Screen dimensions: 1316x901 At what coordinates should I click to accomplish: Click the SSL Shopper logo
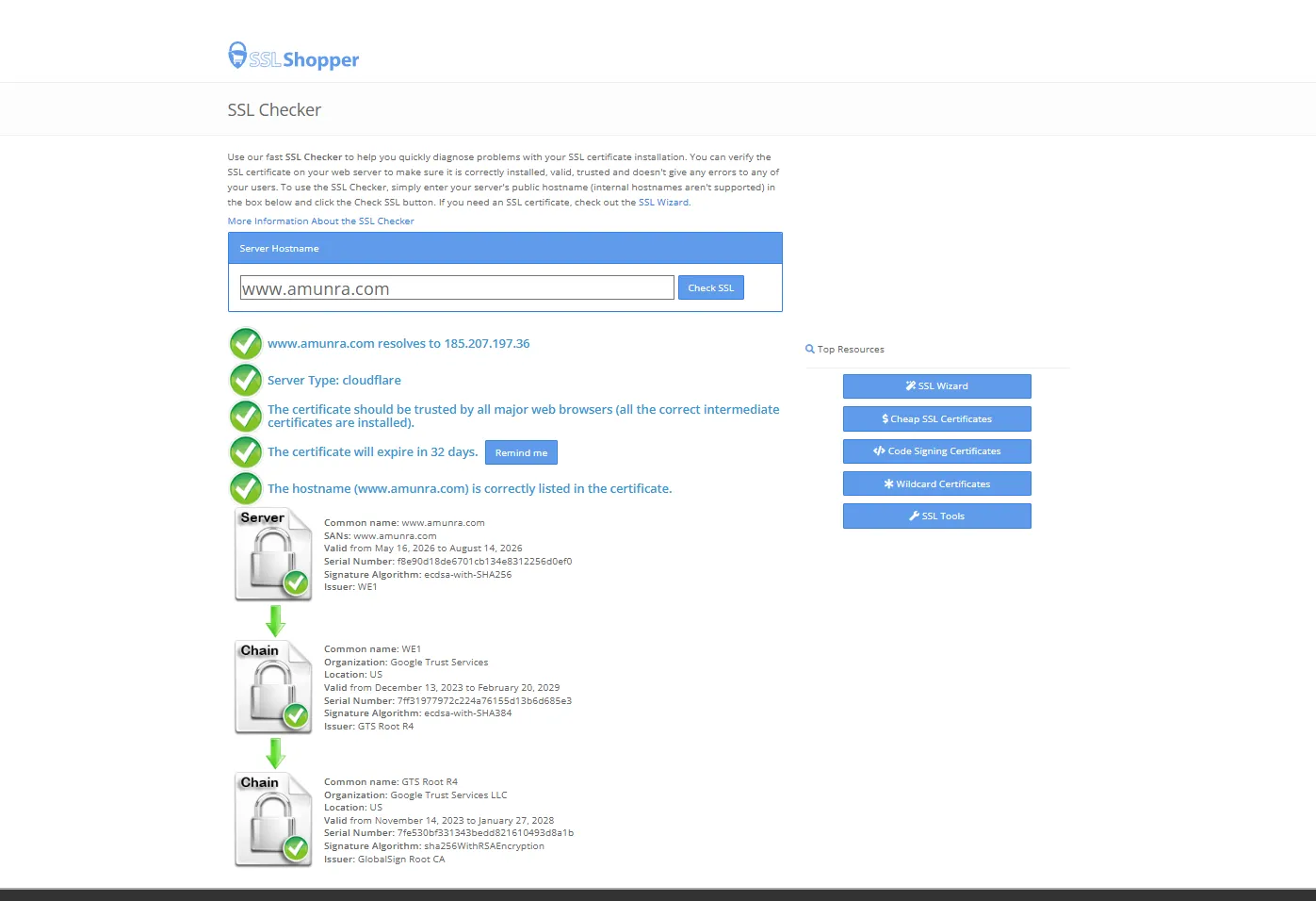(293, 57)
